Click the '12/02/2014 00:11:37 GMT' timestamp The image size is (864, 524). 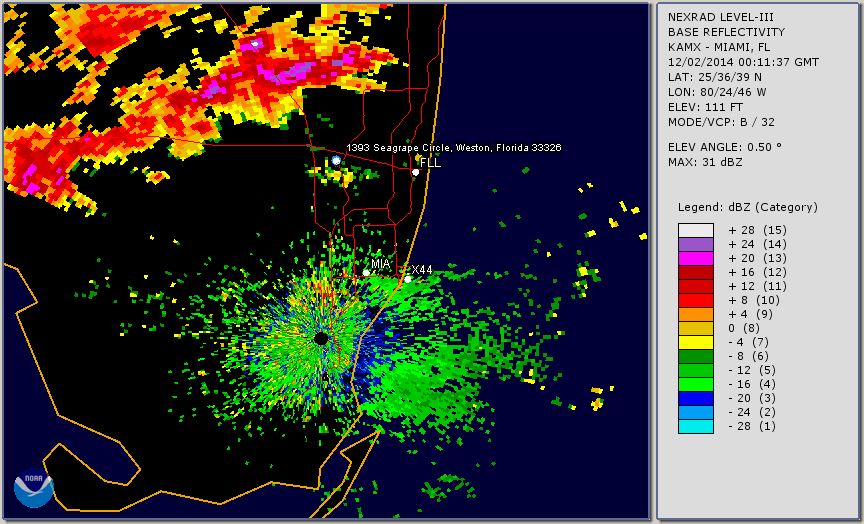point(743,62)
